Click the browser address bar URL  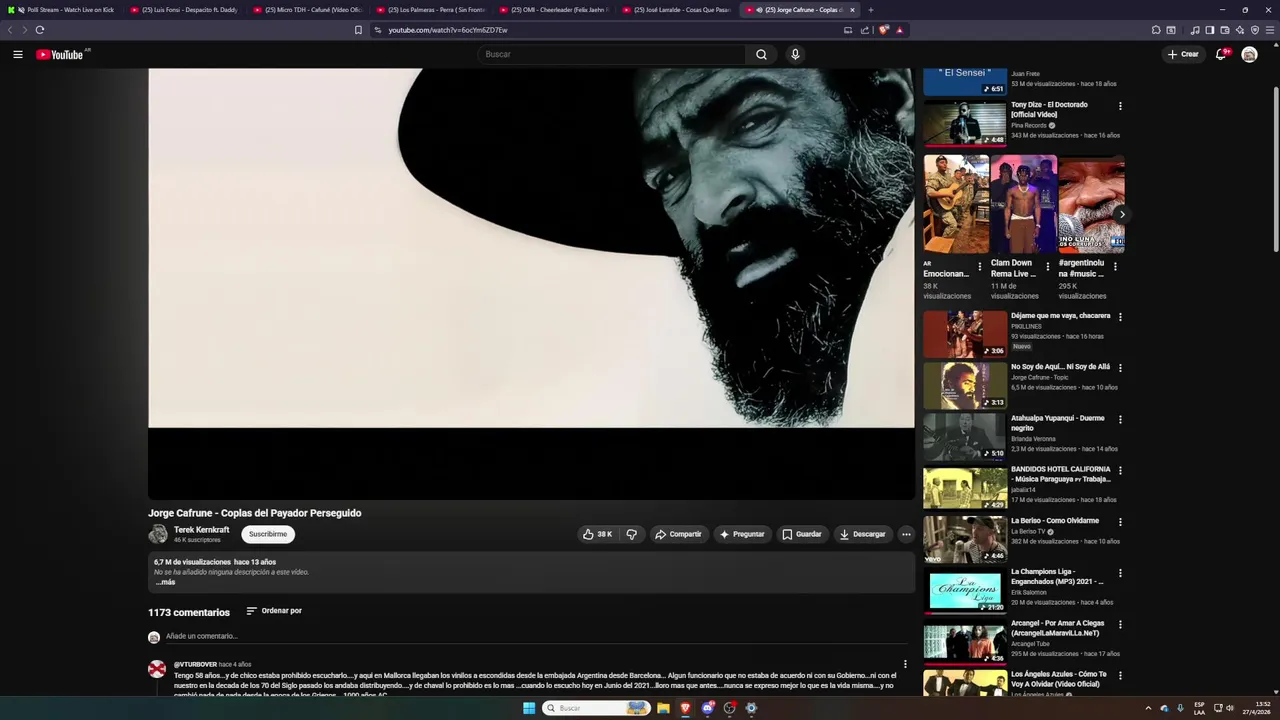pos(448,30)
